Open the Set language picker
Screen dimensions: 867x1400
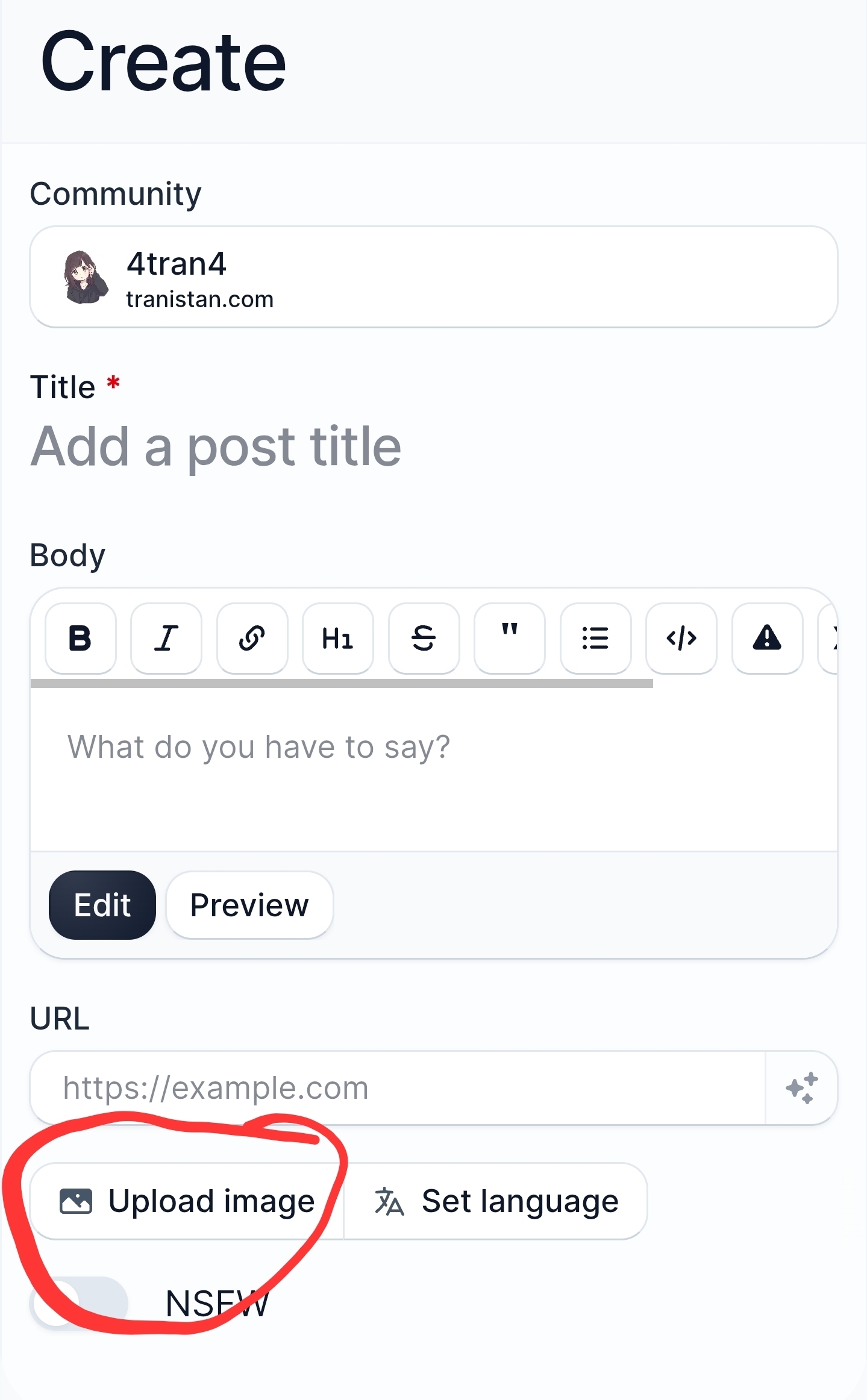coord(496,1201)
